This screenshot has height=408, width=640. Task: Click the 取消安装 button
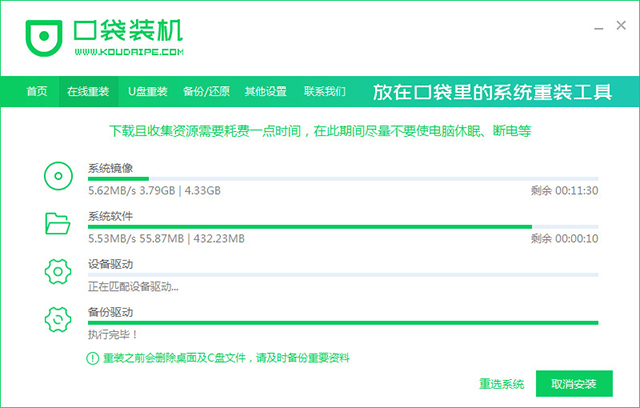click(574, 384)
